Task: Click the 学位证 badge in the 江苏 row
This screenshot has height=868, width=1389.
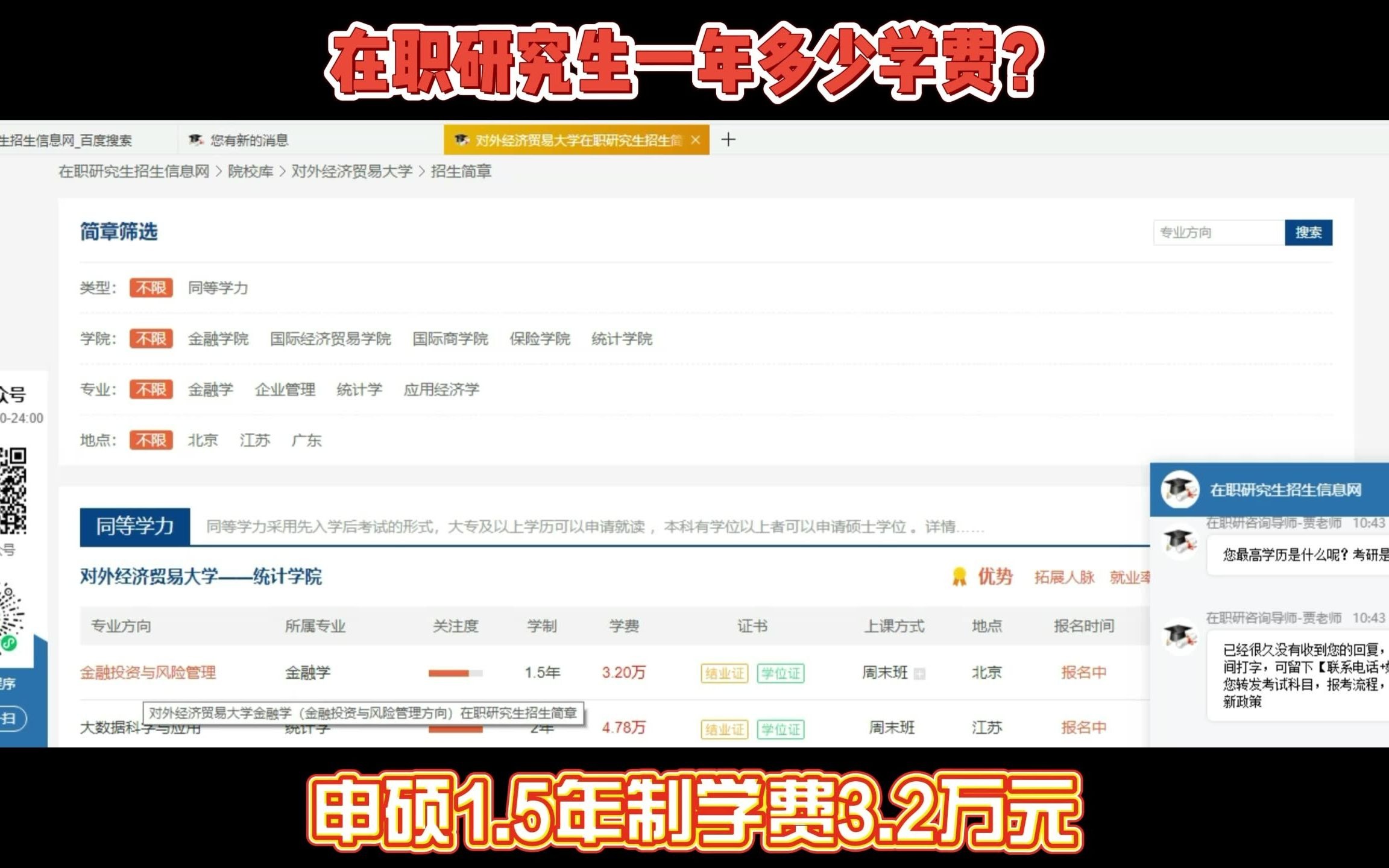Action: (x=781, y=729)
